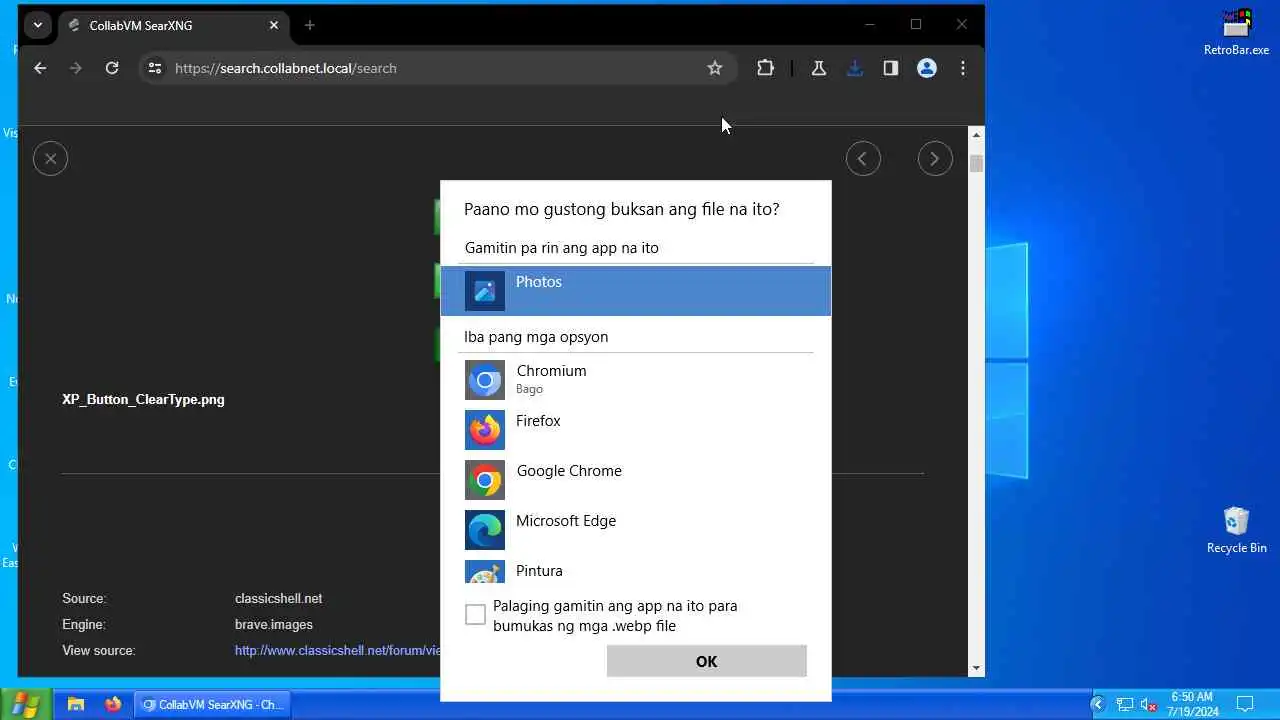
Task: Select Photos app in open-with dialog
Action: pos(635,291)
